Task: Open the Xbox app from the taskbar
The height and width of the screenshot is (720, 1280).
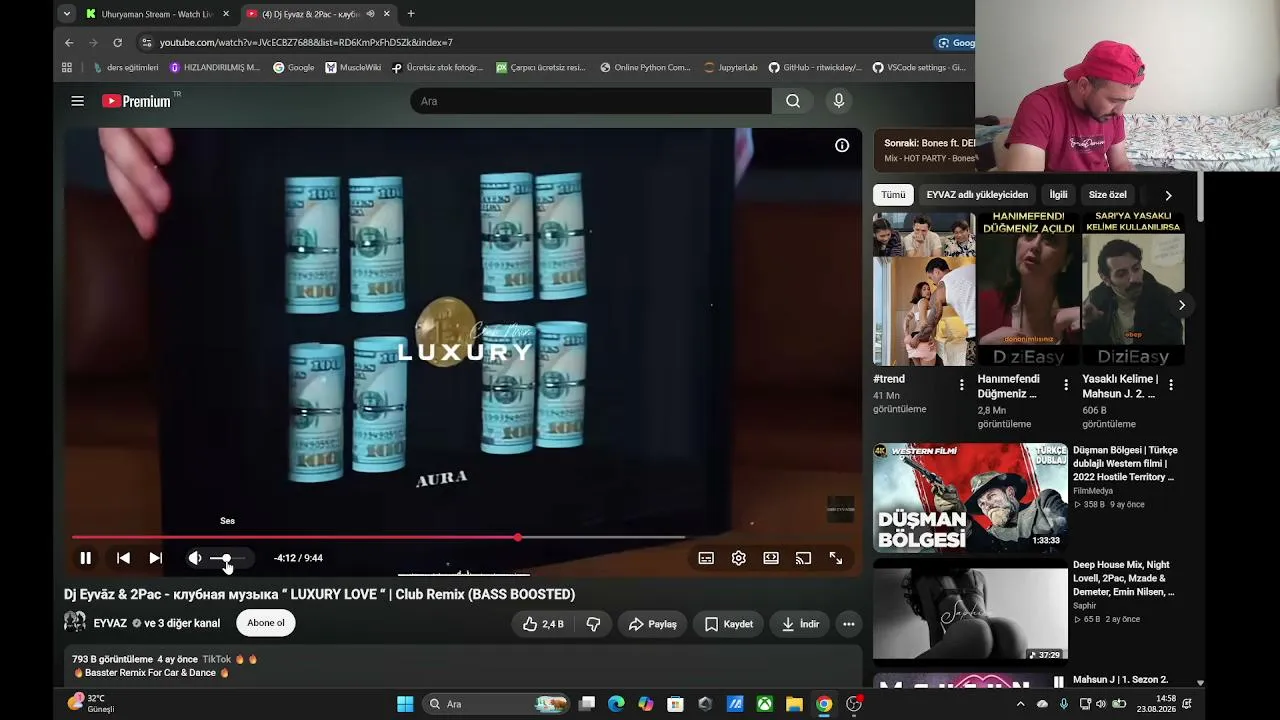Action: pos(765,704)
